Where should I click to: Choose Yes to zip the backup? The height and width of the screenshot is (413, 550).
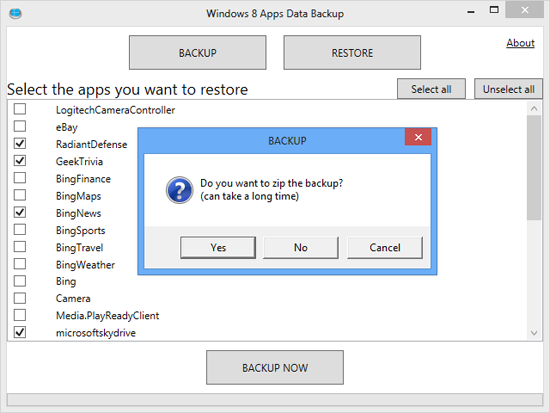(218, 247)
